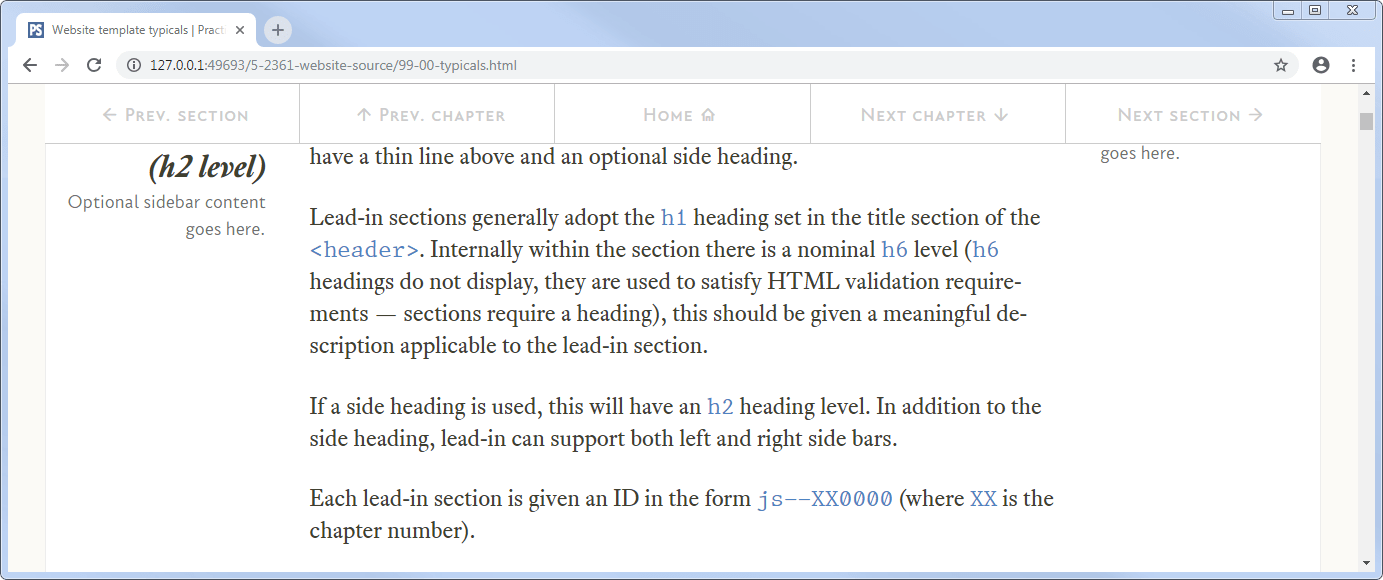The height and width of the screenshot is (580, 1383).
Task: Click the scrollbar down arrow
Action: (1366, 562)
